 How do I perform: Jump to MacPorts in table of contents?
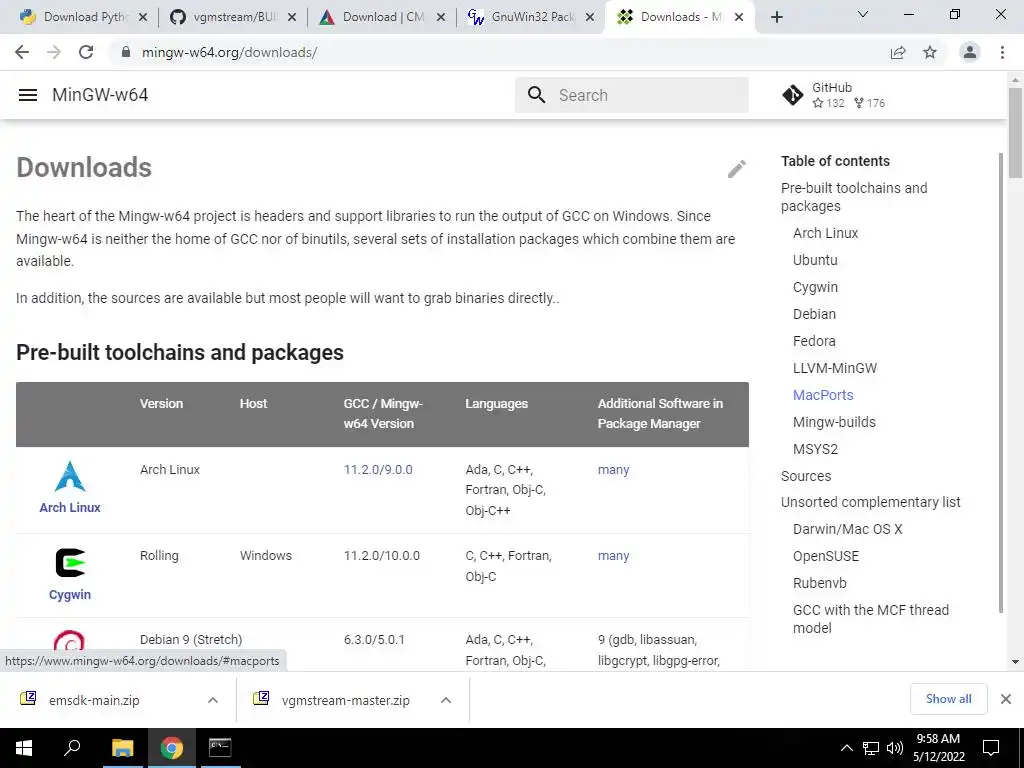tap(823, 395)
